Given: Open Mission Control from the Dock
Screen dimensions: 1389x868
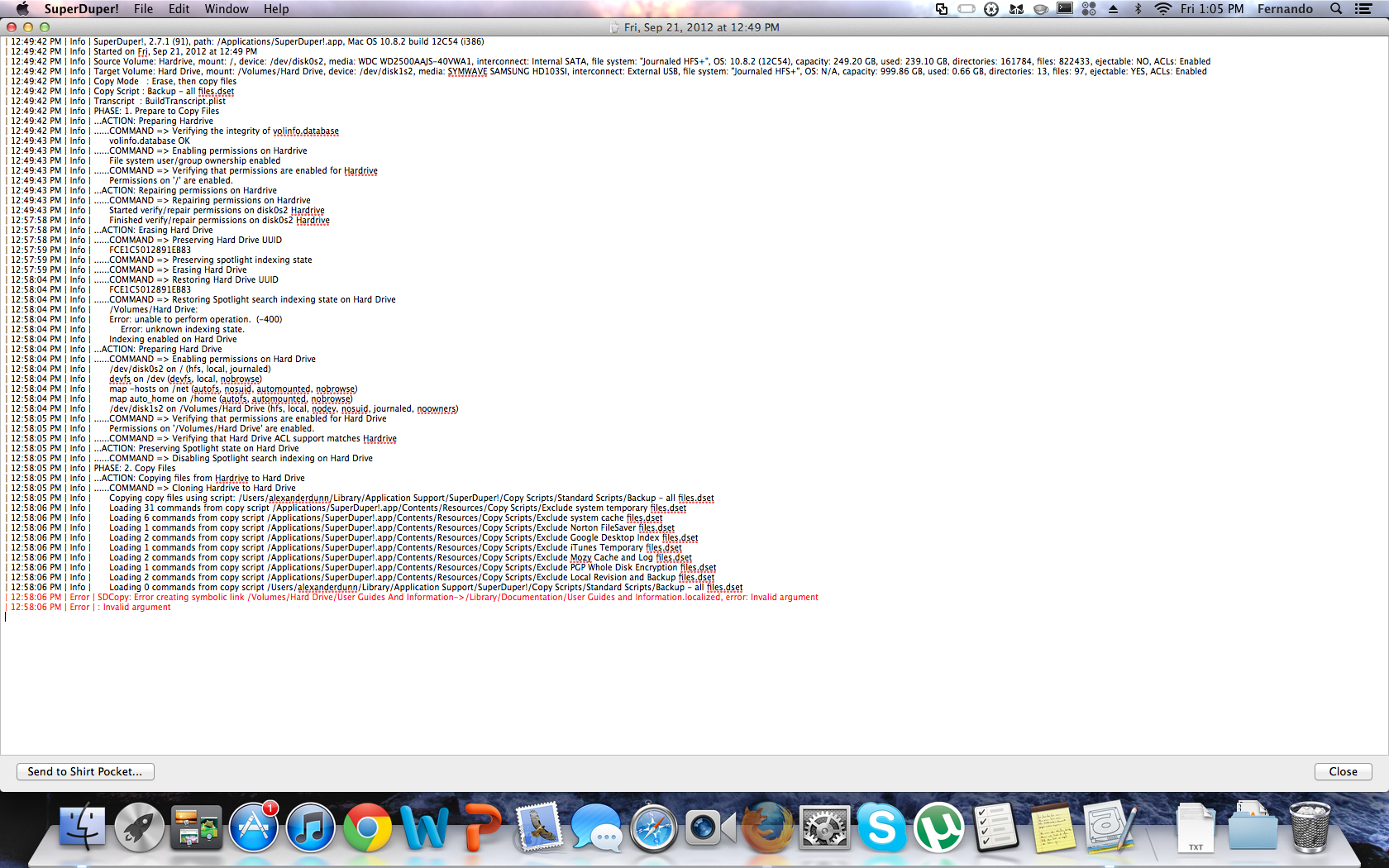Looking at the screenshot, I should point(196,827).
